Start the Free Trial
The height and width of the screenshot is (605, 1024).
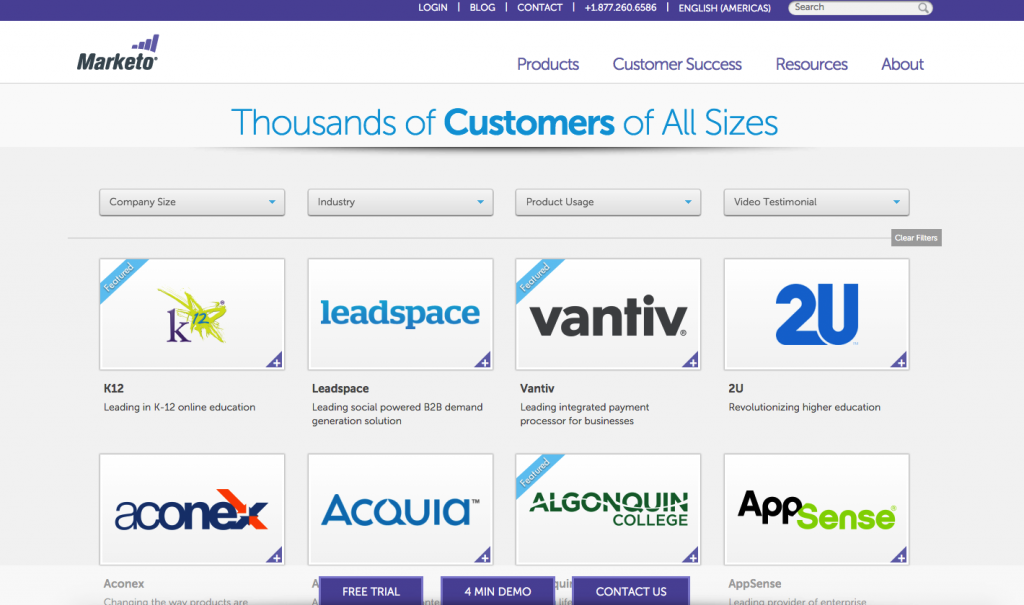coord(371,591)
